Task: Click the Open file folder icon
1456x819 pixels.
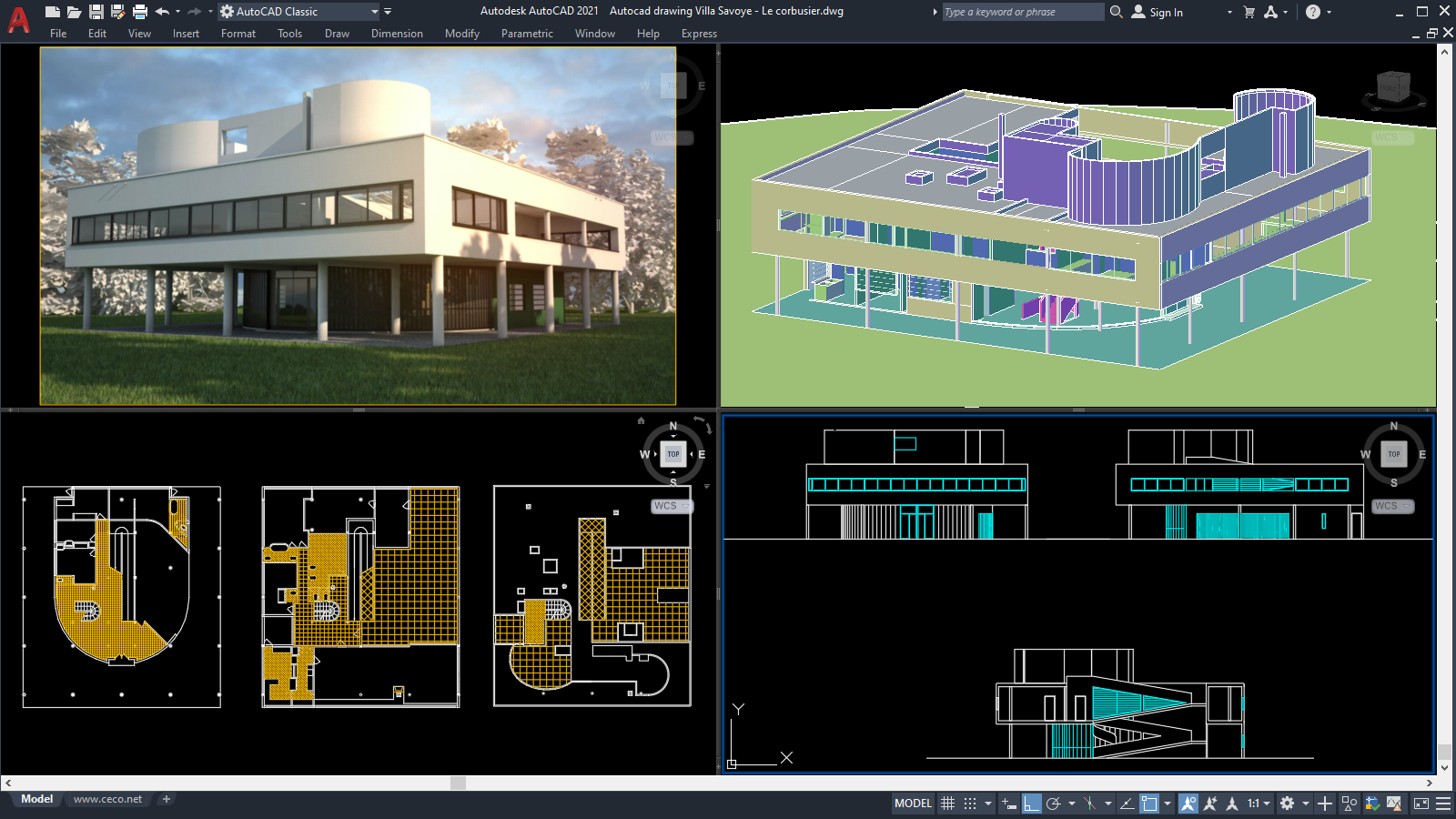Action: point(75,12)
